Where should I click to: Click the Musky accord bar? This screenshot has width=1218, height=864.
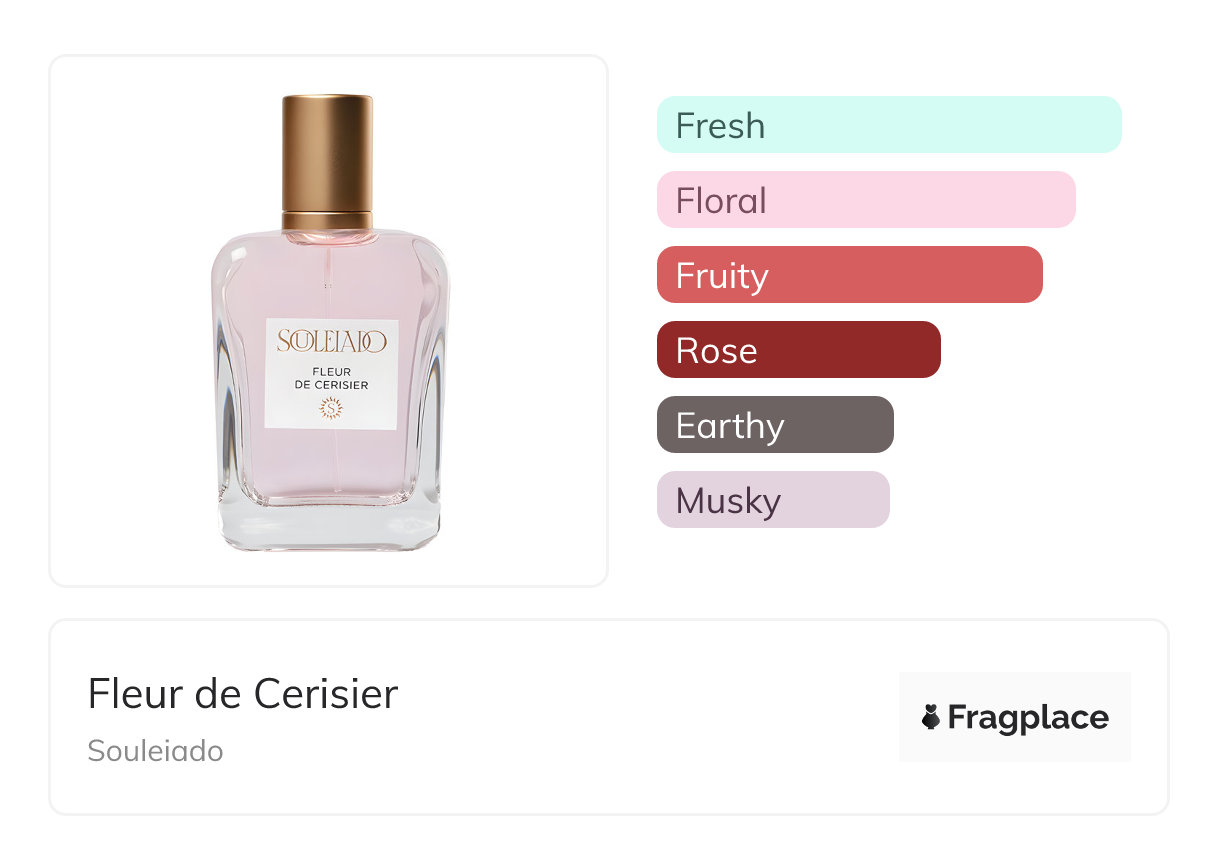(773, 500)
